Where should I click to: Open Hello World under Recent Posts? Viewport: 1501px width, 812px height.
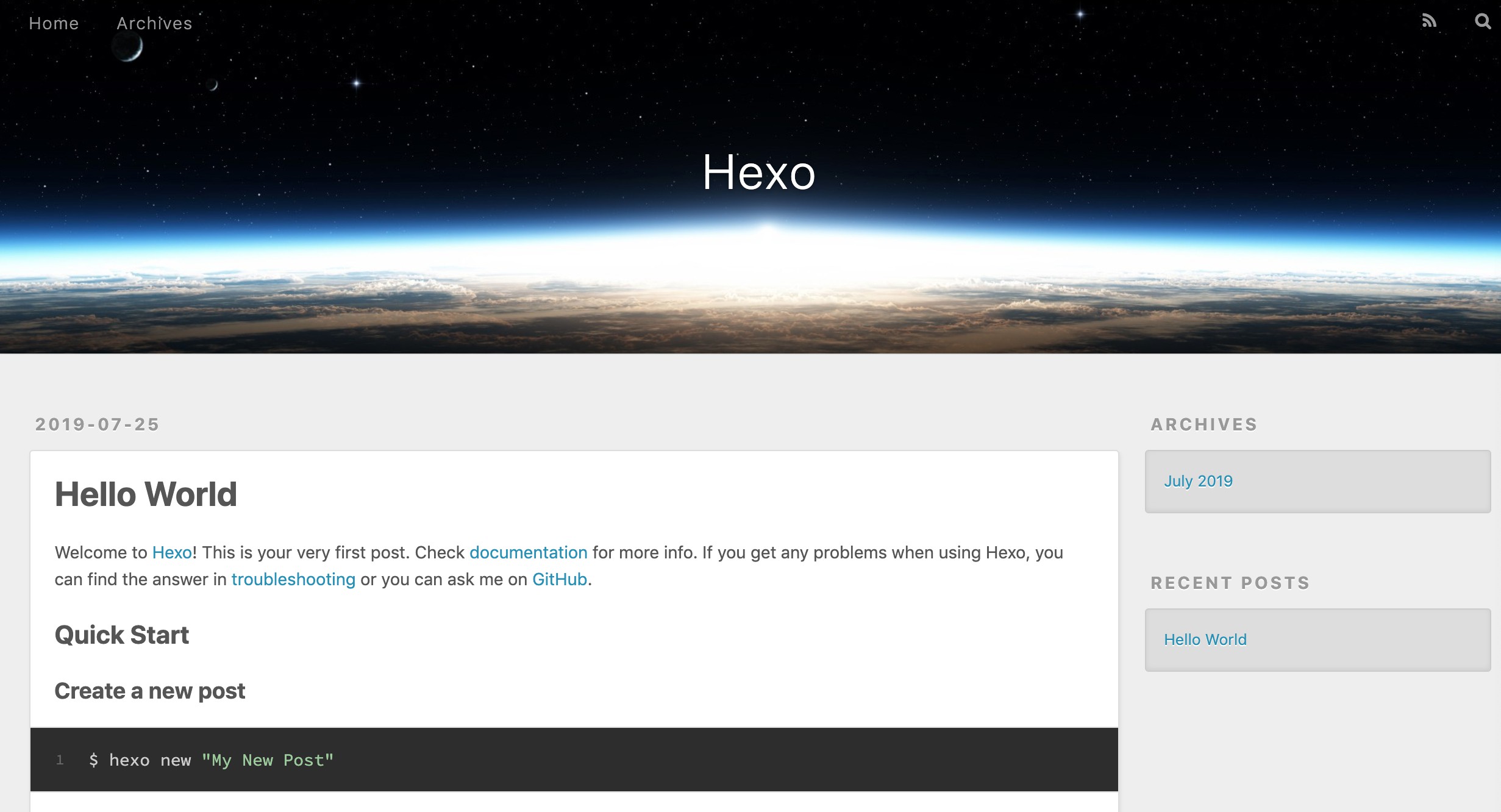pyautogui.click(x=1205, y=639)
